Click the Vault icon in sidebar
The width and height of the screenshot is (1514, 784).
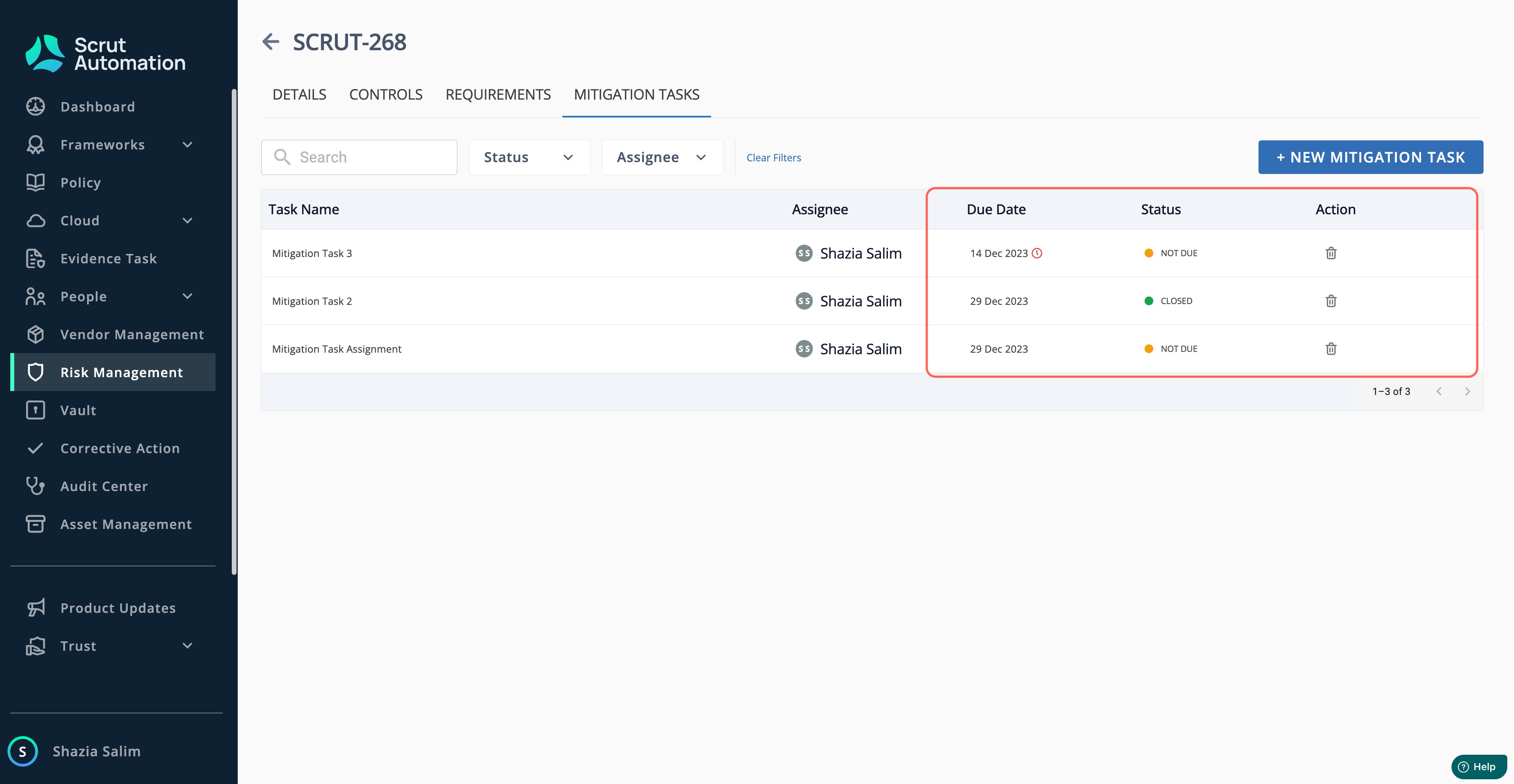(x=35, y=410)
